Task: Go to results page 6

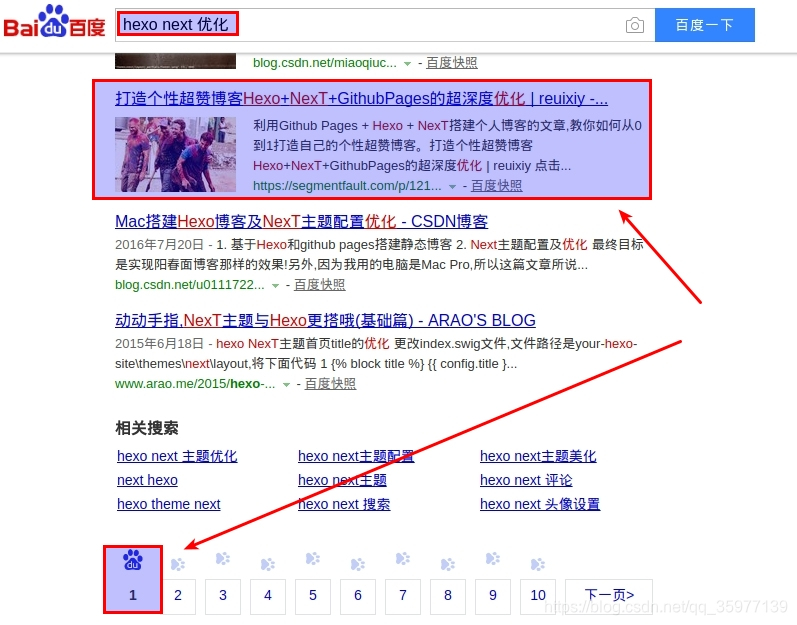Action: pos(358,597)
